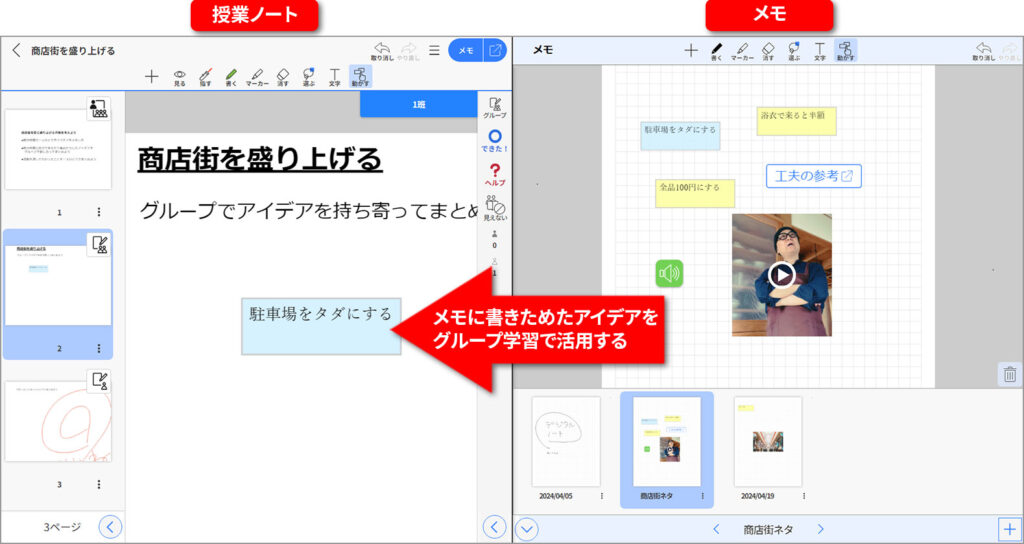Click the trash can delete icon
This screenshot has width=1024, height=544.
pyautogui.click(x=1009, y=374)
